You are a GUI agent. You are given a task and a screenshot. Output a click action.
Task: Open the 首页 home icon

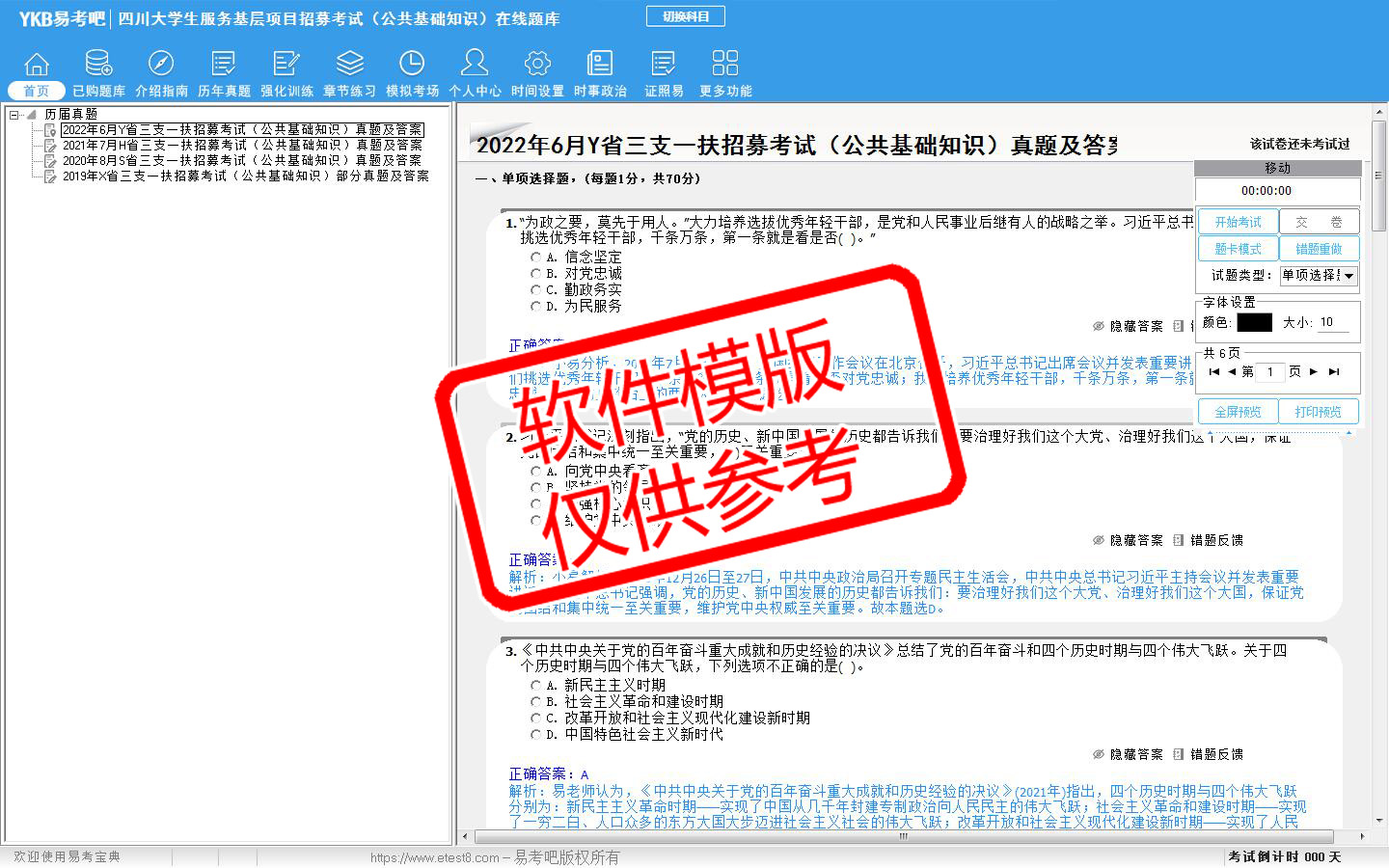pos(37,74)
